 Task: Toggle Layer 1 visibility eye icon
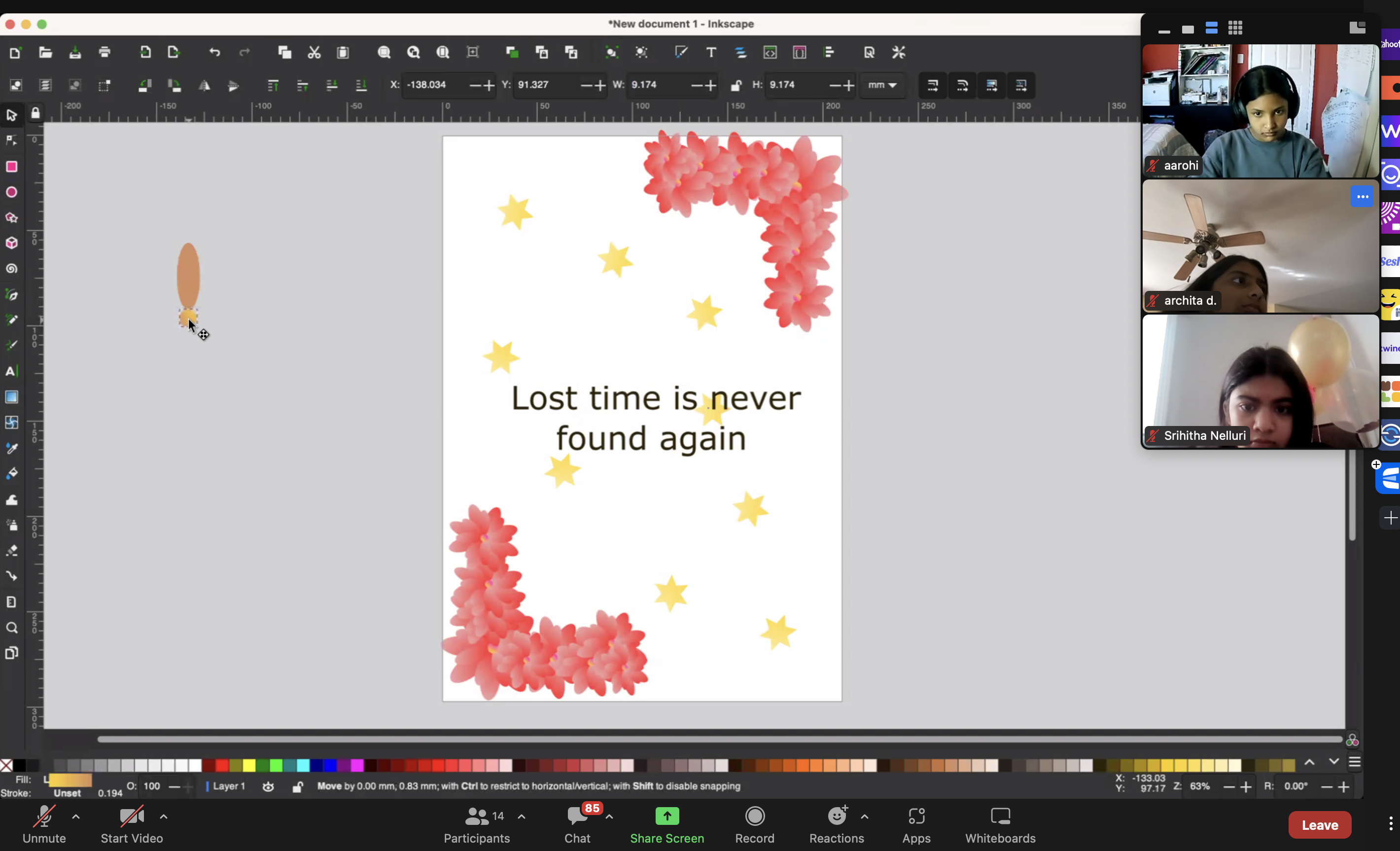[268, 786]
